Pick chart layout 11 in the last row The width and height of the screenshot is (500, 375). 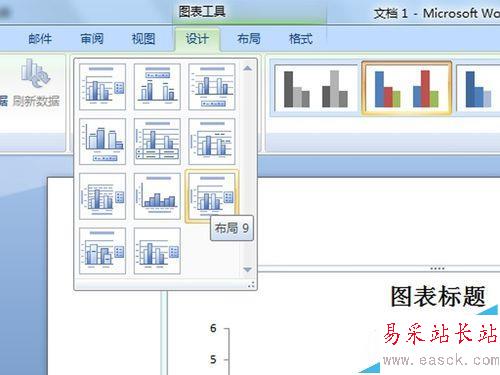click(157, 251)
